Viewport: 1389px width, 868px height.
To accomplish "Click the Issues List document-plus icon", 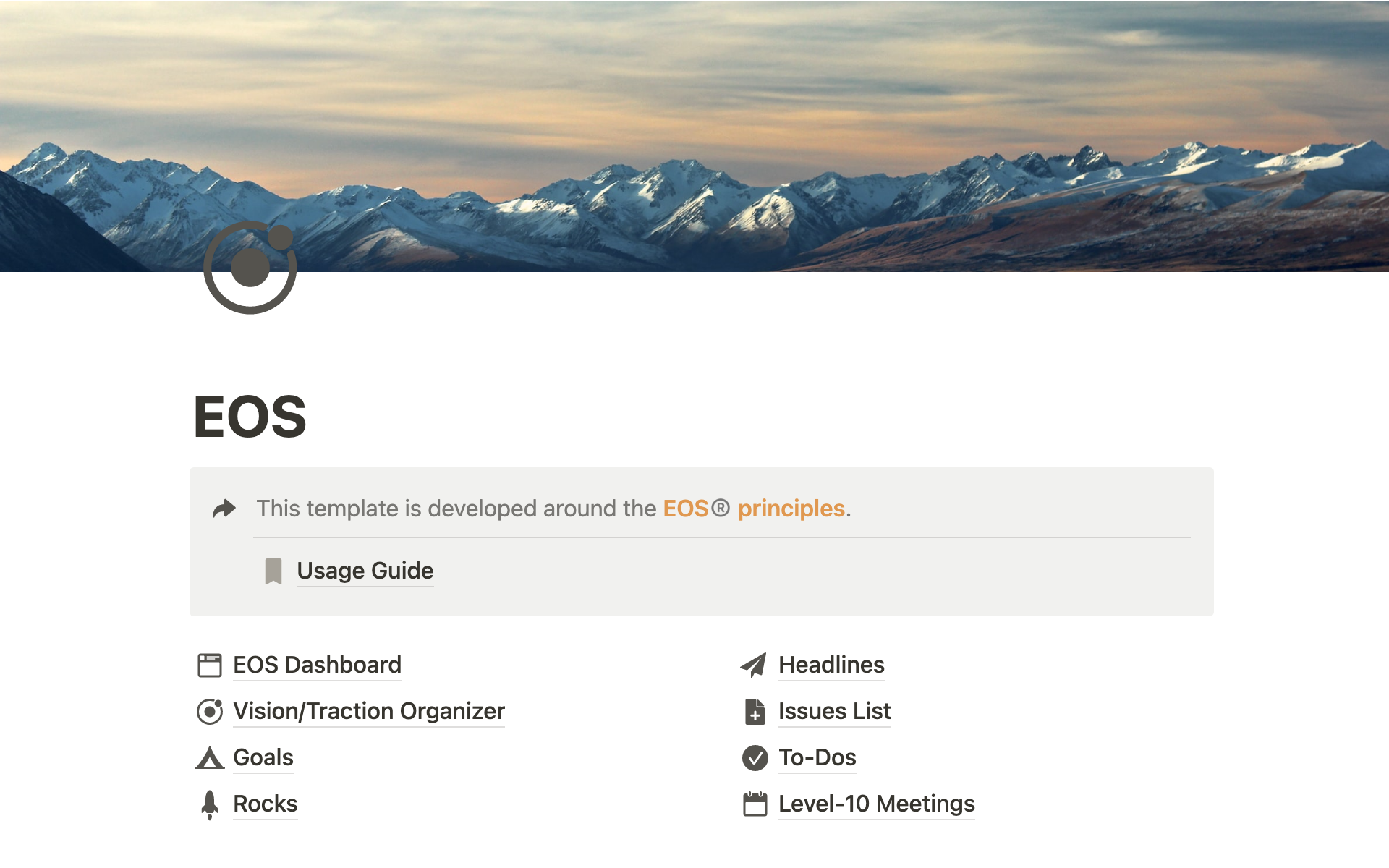I will pos(755,711).
